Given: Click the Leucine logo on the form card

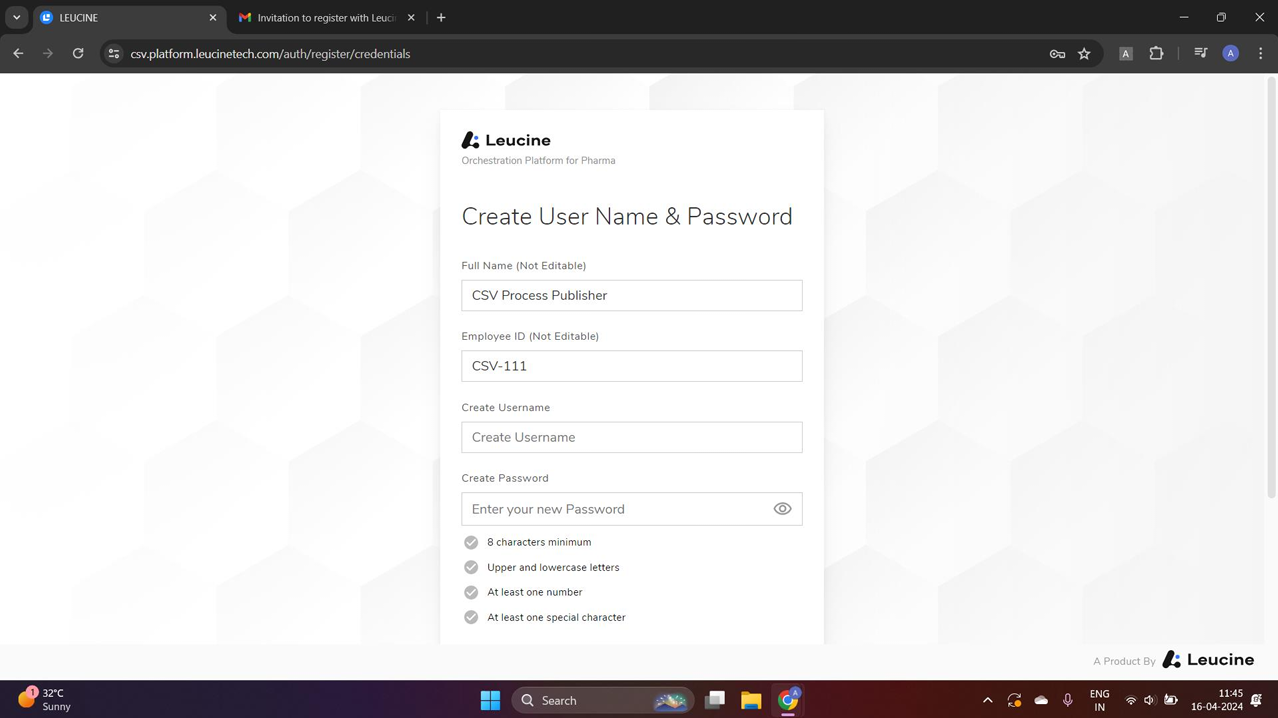Looking at the screenshot, I should coord(506,140).
